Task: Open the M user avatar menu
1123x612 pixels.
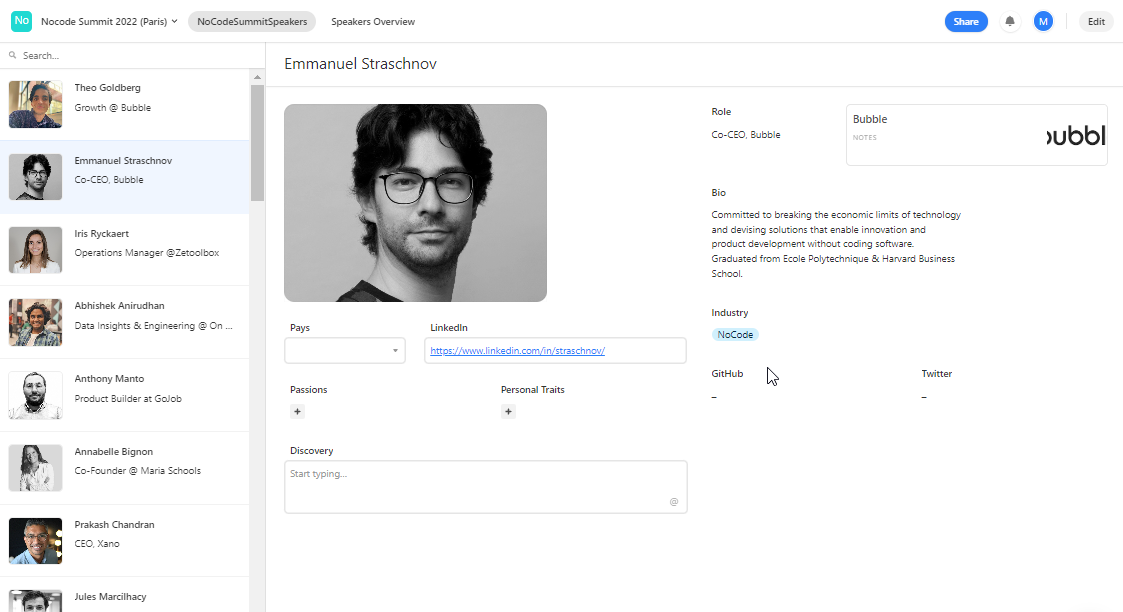Action: point(1043,21)
